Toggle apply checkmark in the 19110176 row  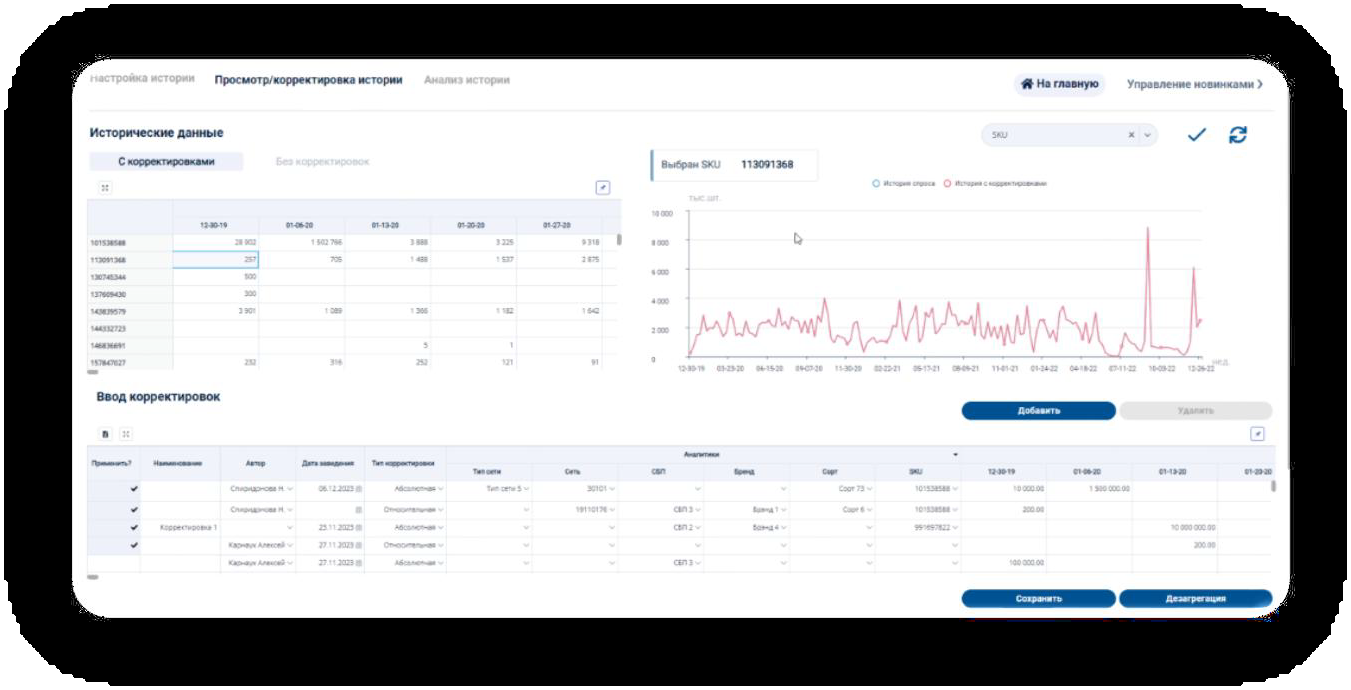134,509
